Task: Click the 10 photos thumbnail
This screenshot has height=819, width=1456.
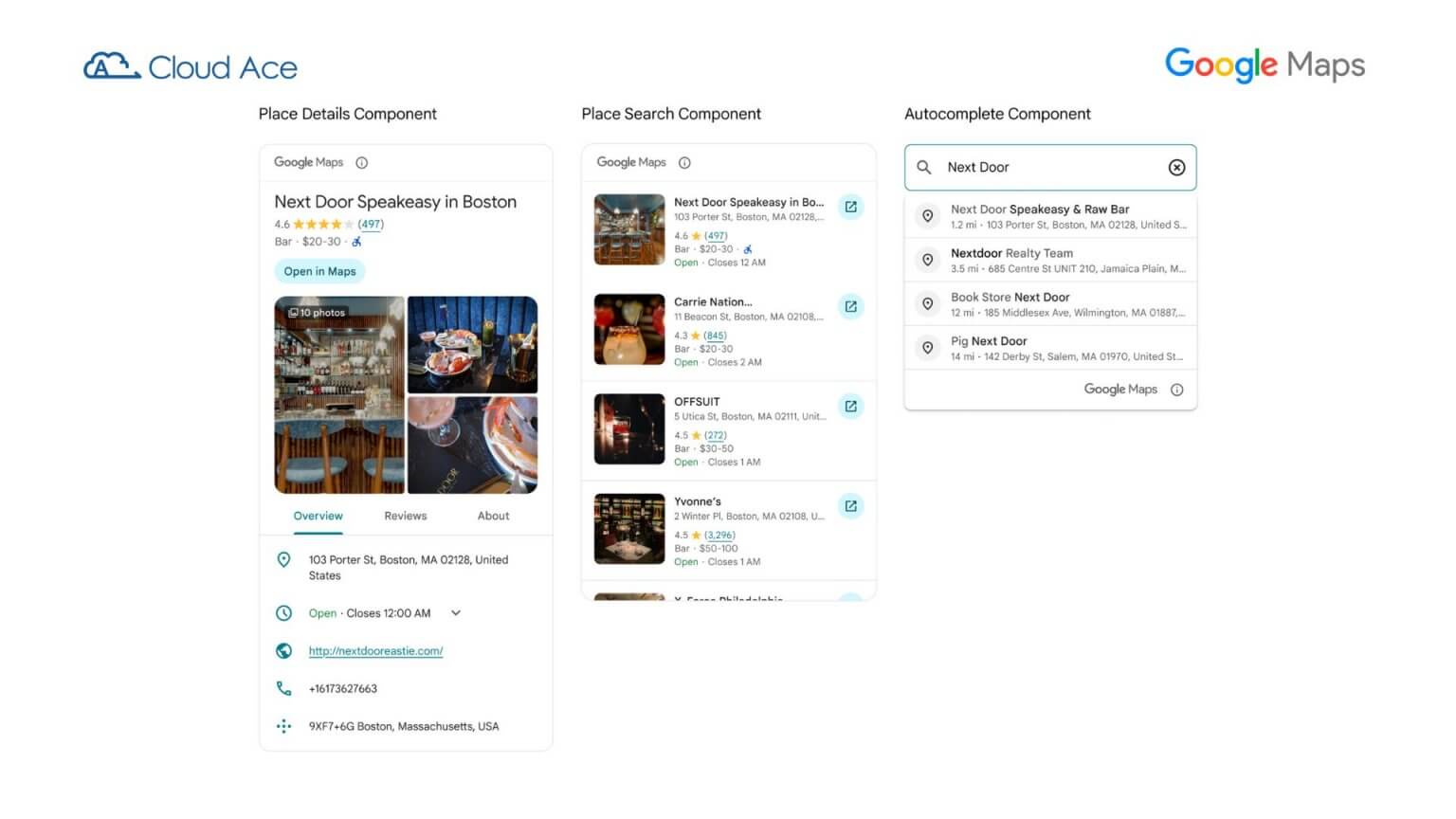Action: click(318, 311)
